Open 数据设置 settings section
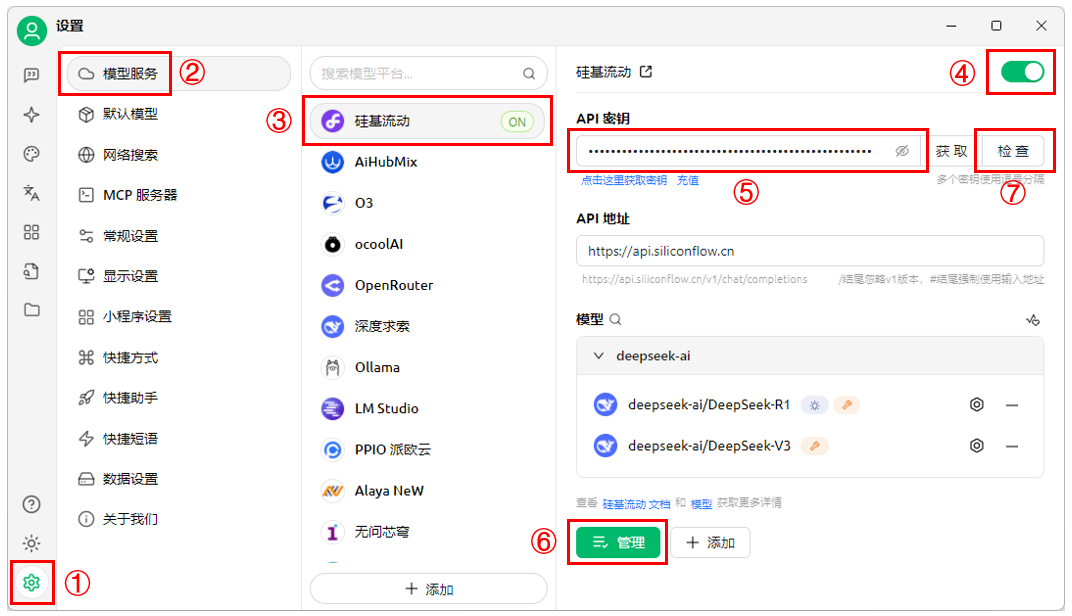1072x616 pixels. [179, 479]
